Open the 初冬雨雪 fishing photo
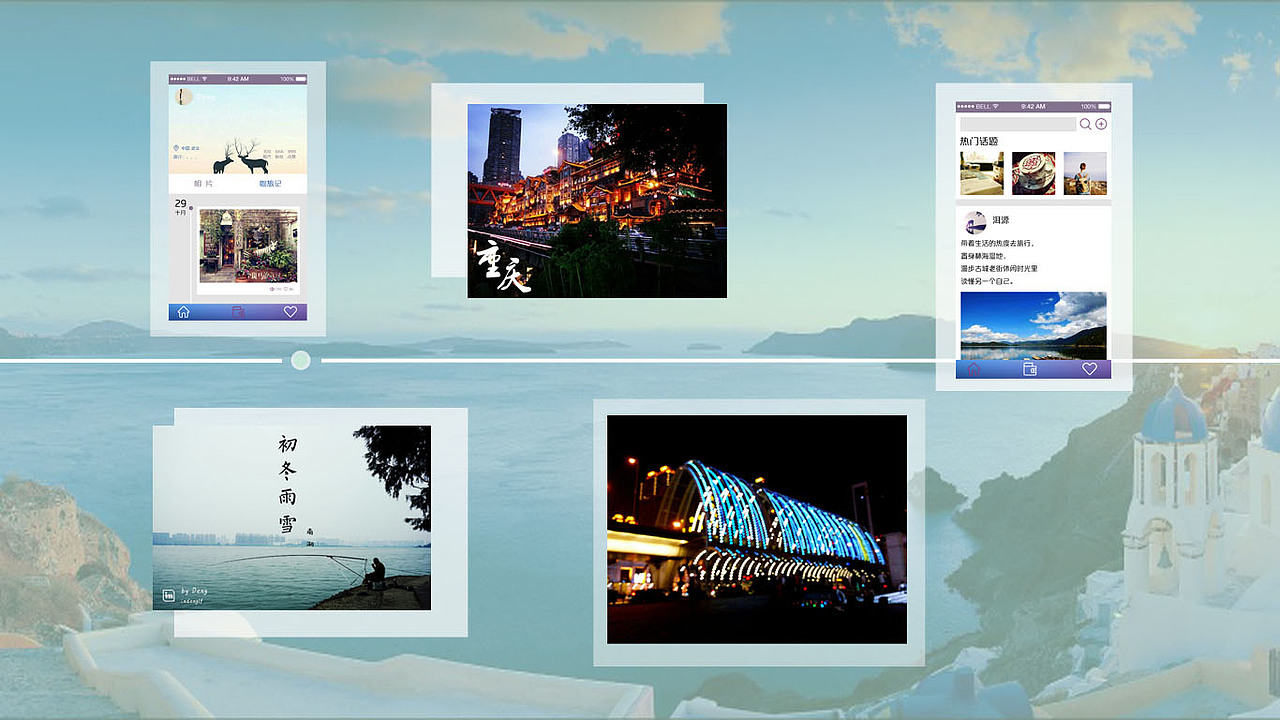The image size is (1280, 720). click(292, 518)
